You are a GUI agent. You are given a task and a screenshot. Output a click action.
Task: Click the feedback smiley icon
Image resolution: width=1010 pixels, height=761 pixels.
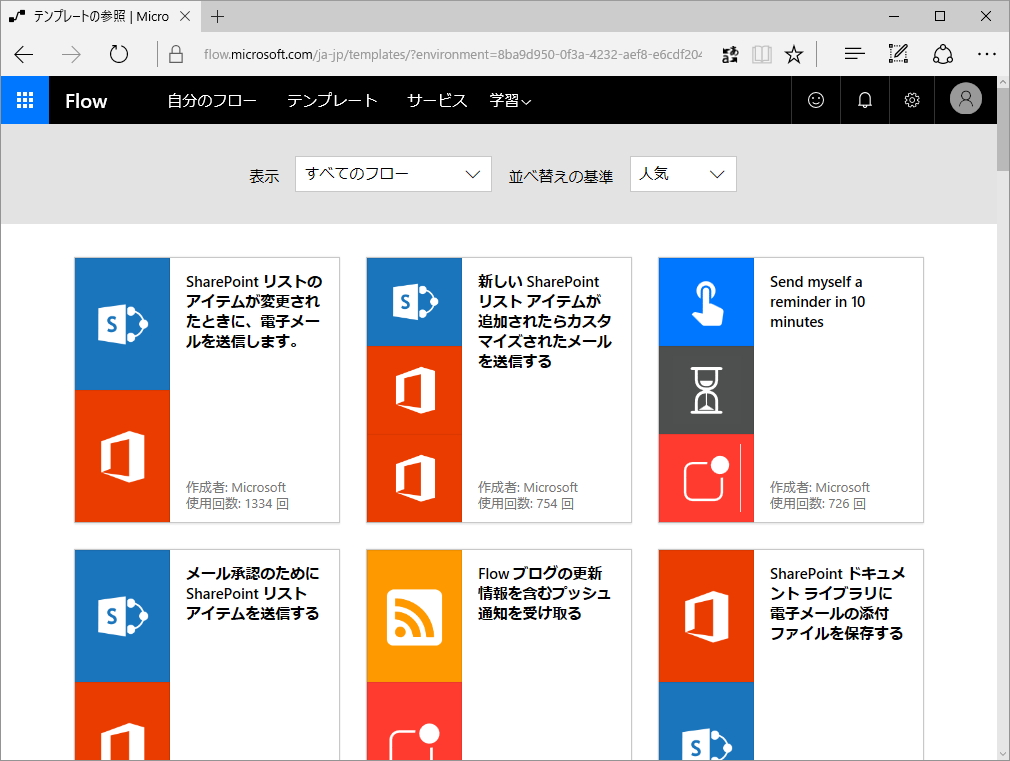click(815, 100)
